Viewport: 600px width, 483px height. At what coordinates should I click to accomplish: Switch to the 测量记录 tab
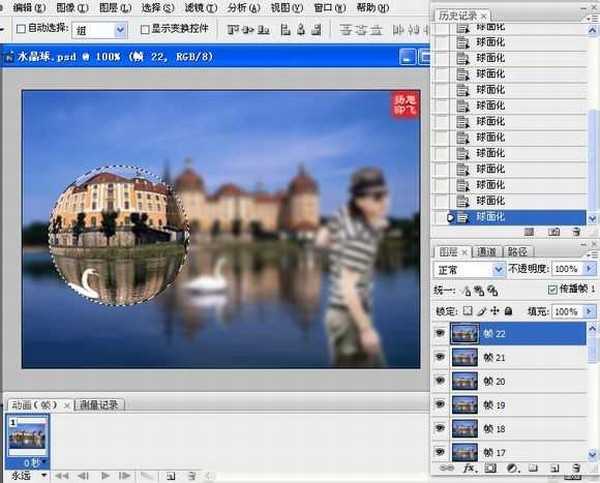pyautogui.click(x=99, y=405)
